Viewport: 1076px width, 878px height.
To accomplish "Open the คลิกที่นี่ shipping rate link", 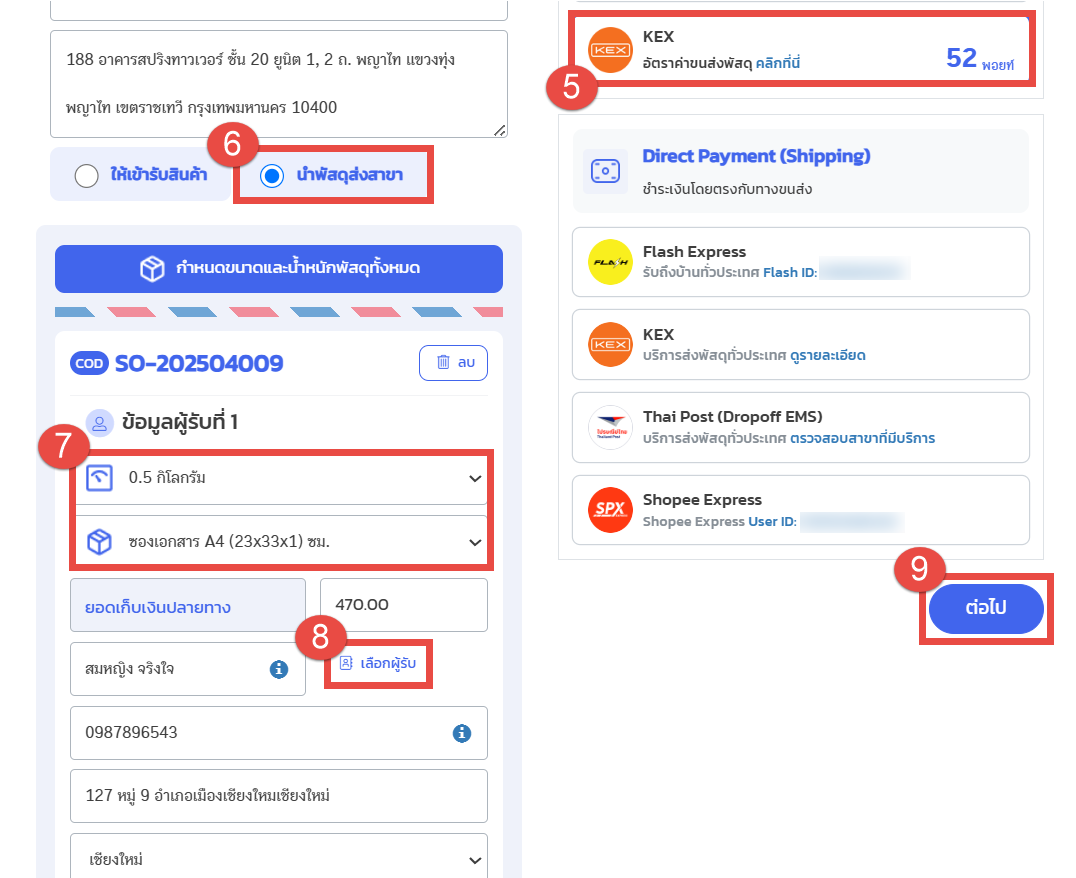I will point(778,63).
